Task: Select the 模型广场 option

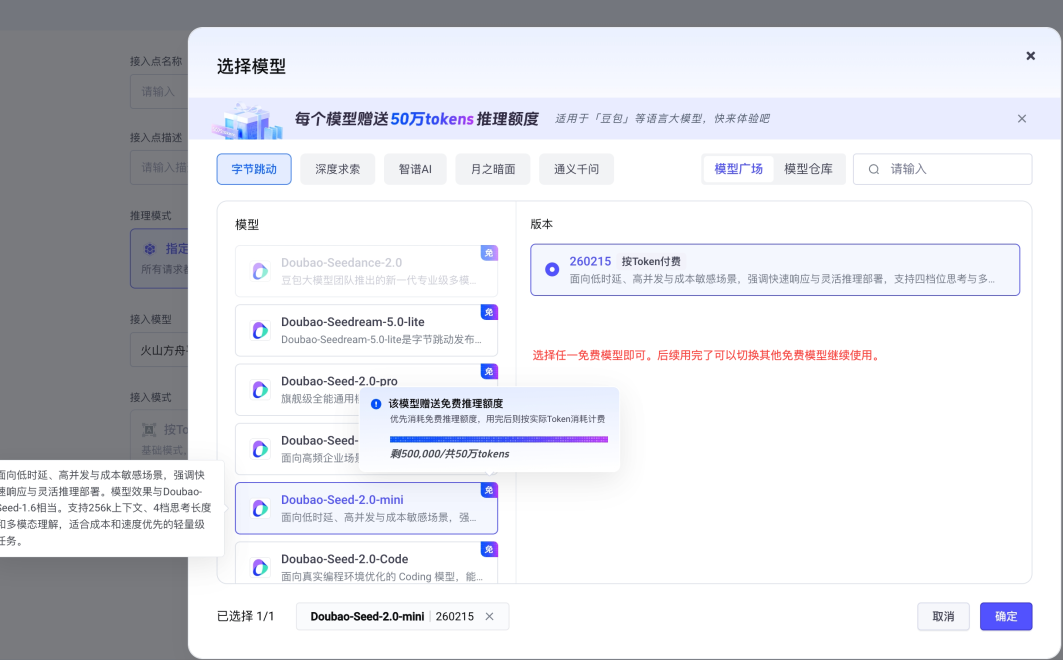Action: (738, 169)
